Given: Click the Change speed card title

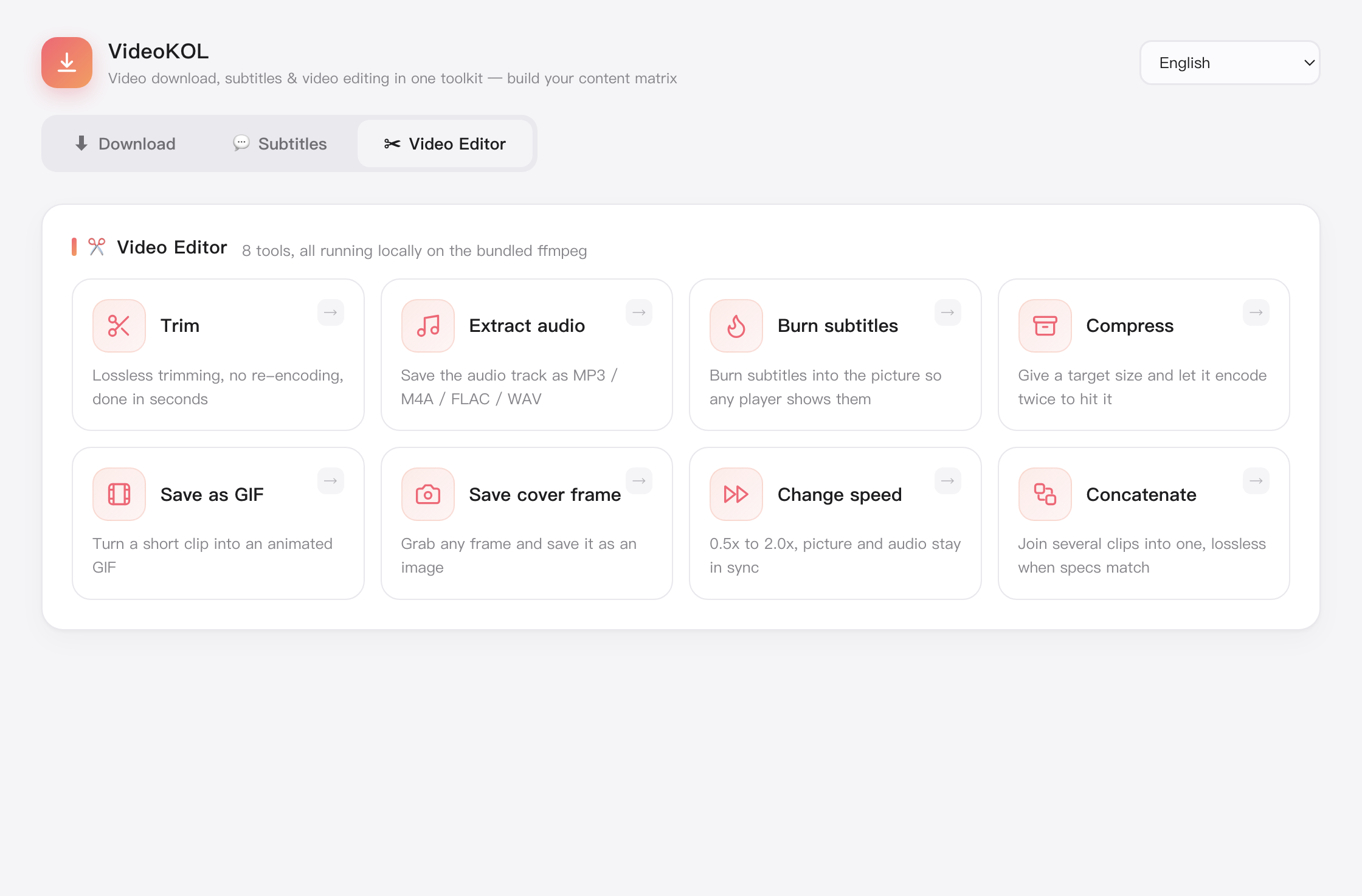Looking at the screenshot, I should click(x=840, y=495).
